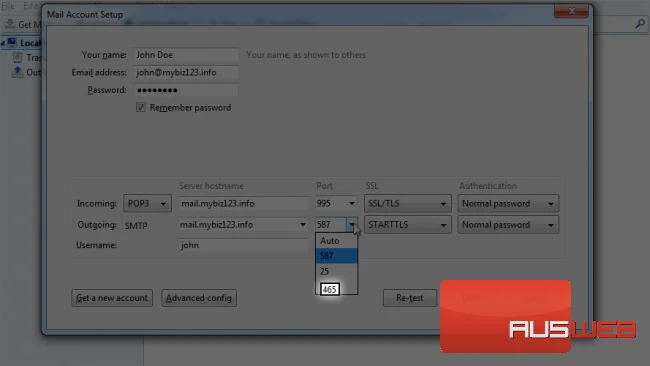Open Advanced config
The image size is (650, 366).
point(199,298)
